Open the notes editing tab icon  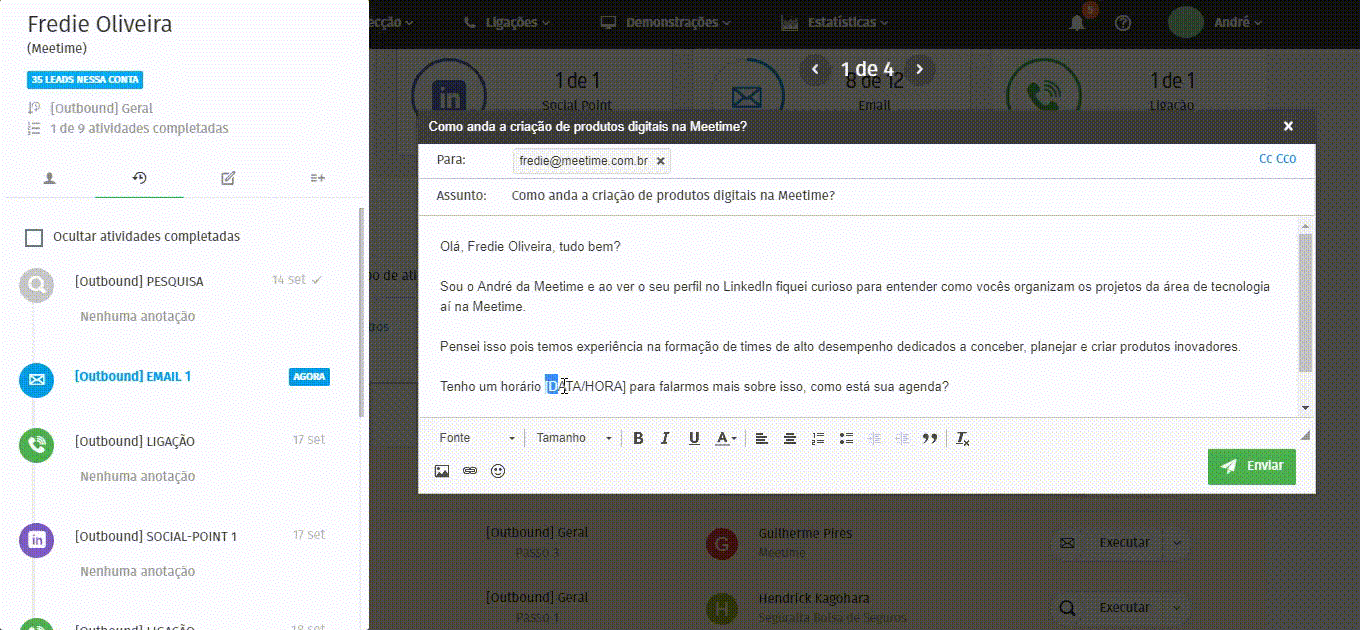tap(227, 177)
